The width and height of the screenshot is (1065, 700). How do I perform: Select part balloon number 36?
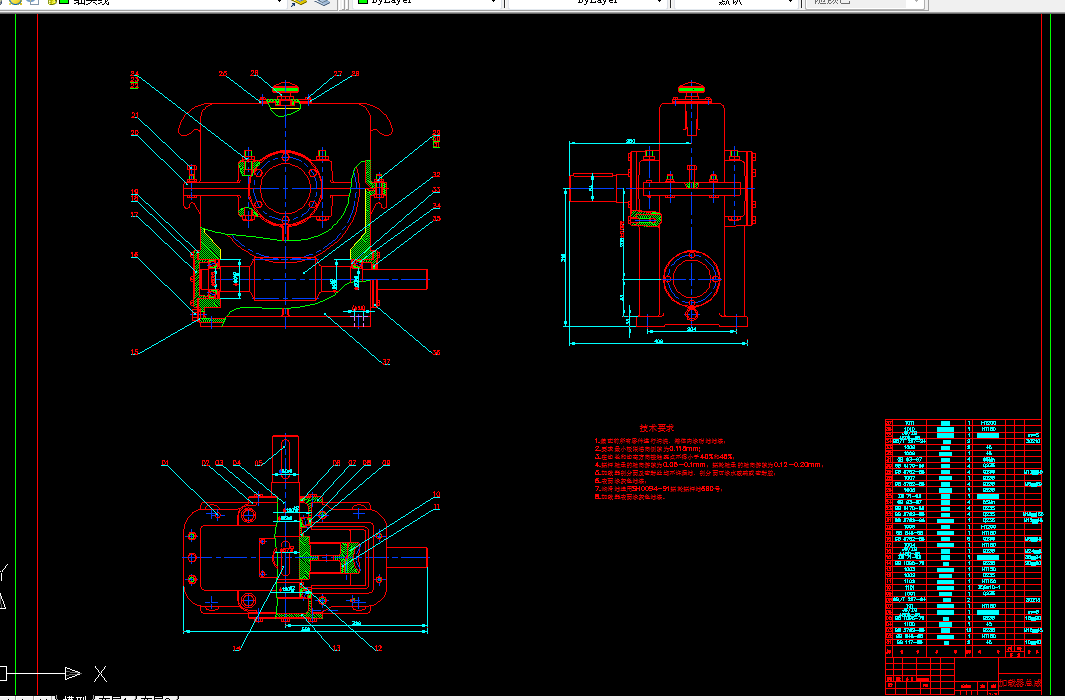[x=436, y=352]
